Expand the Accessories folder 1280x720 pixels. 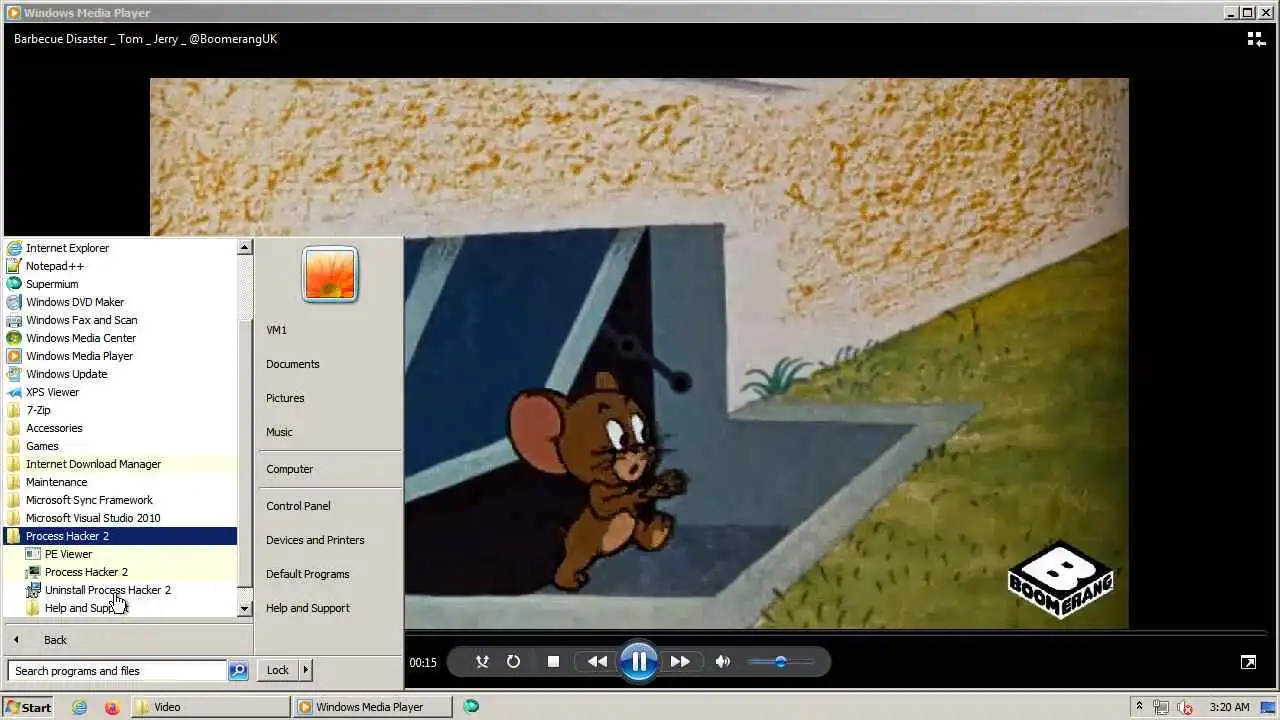click(x=121, y=428)
